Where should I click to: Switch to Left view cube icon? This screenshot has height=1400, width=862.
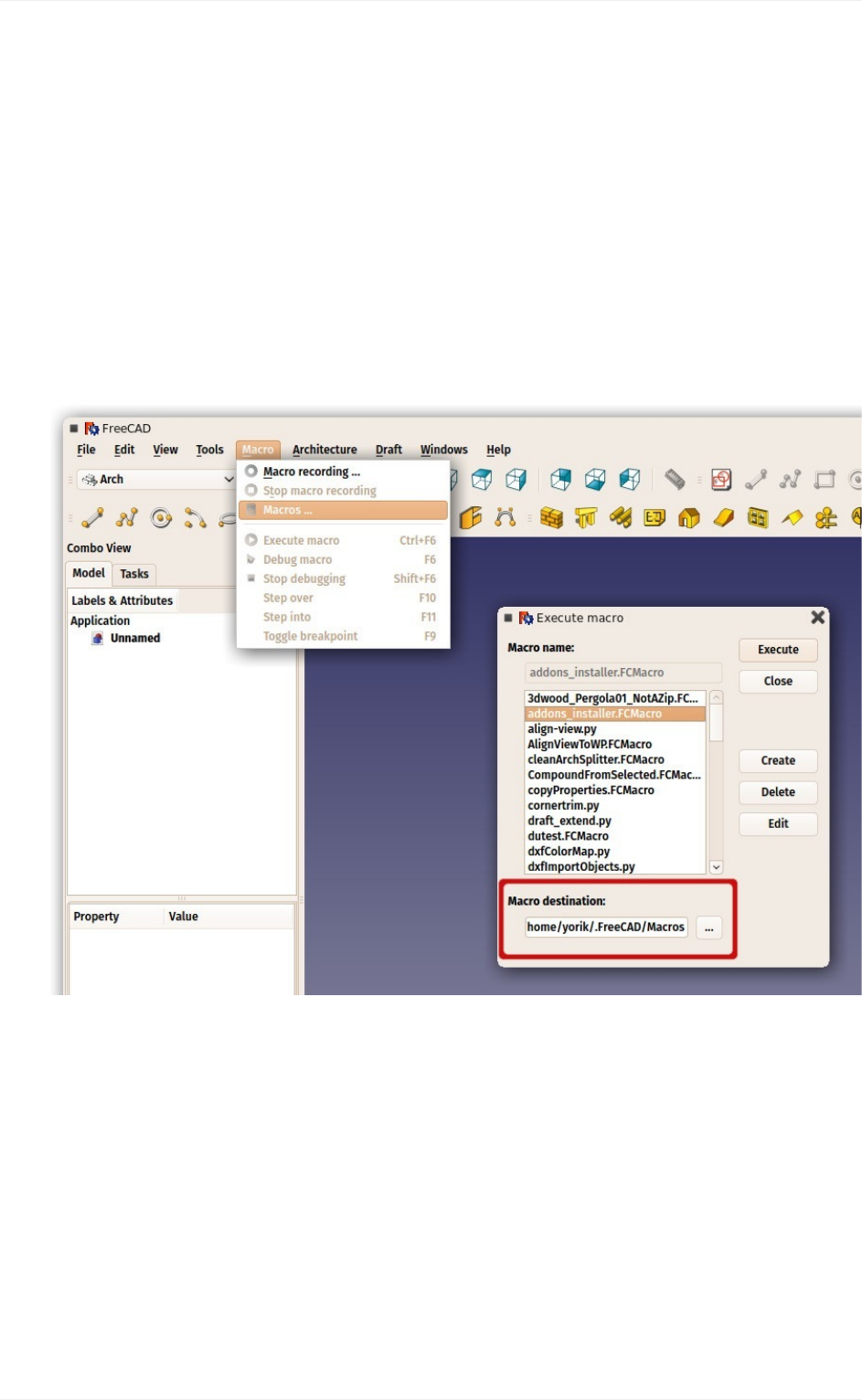630,479
